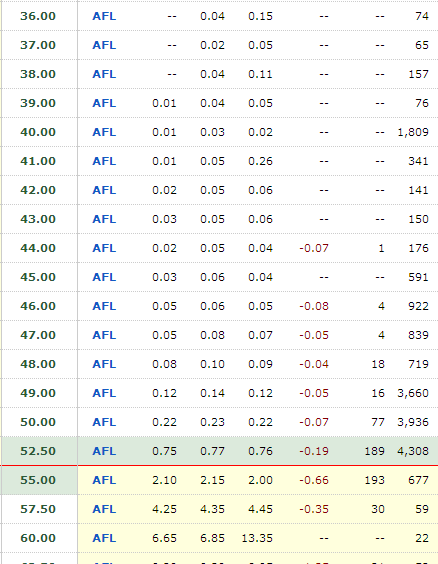Open the AFL link in the 47.00 row
Image resolution: width=438 pixels, height=564 pixels.
(104, 335)
